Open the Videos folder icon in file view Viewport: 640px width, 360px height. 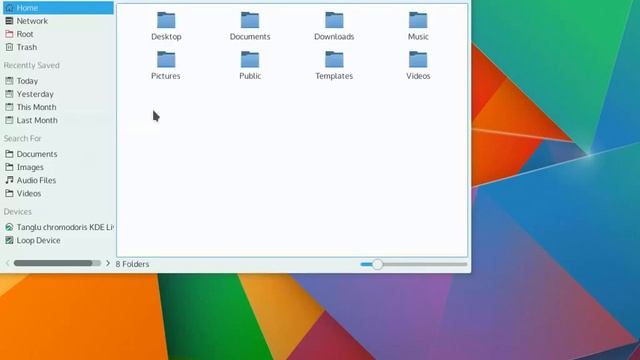(418, 60)
